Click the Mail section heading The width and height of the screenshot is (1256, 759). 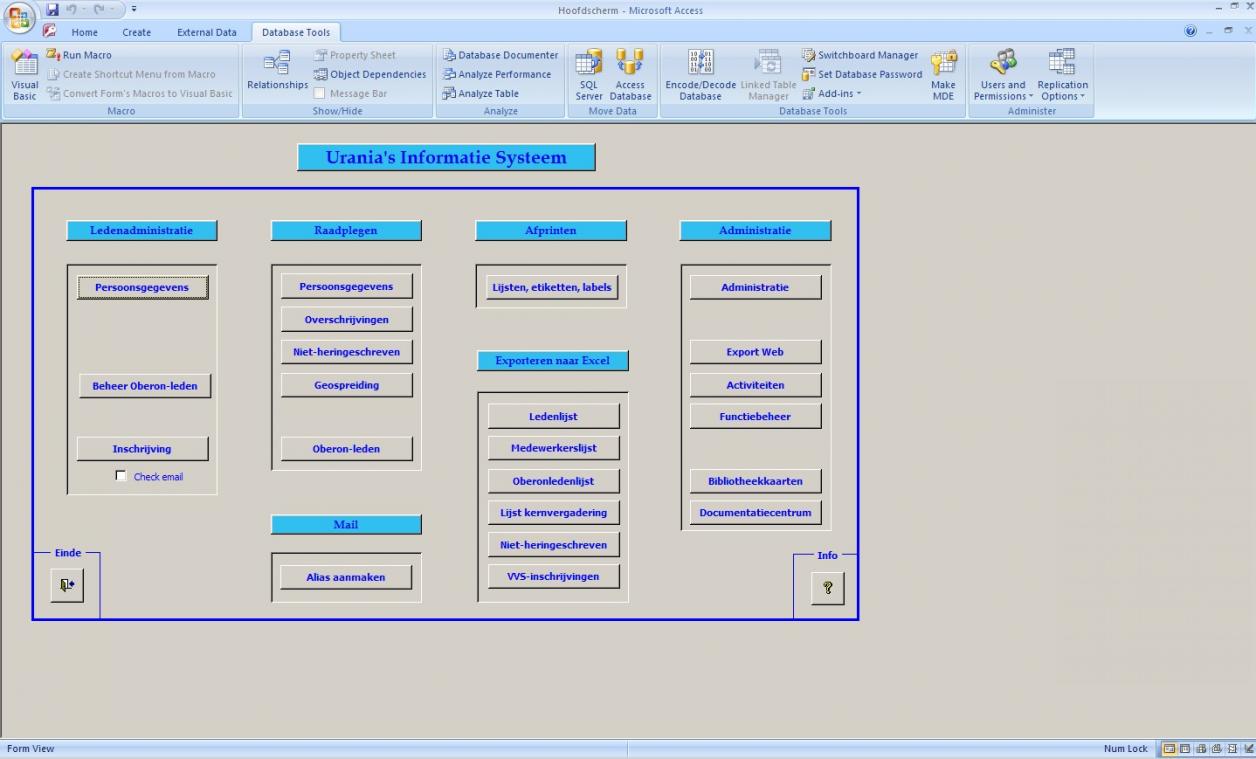[346, 525]
